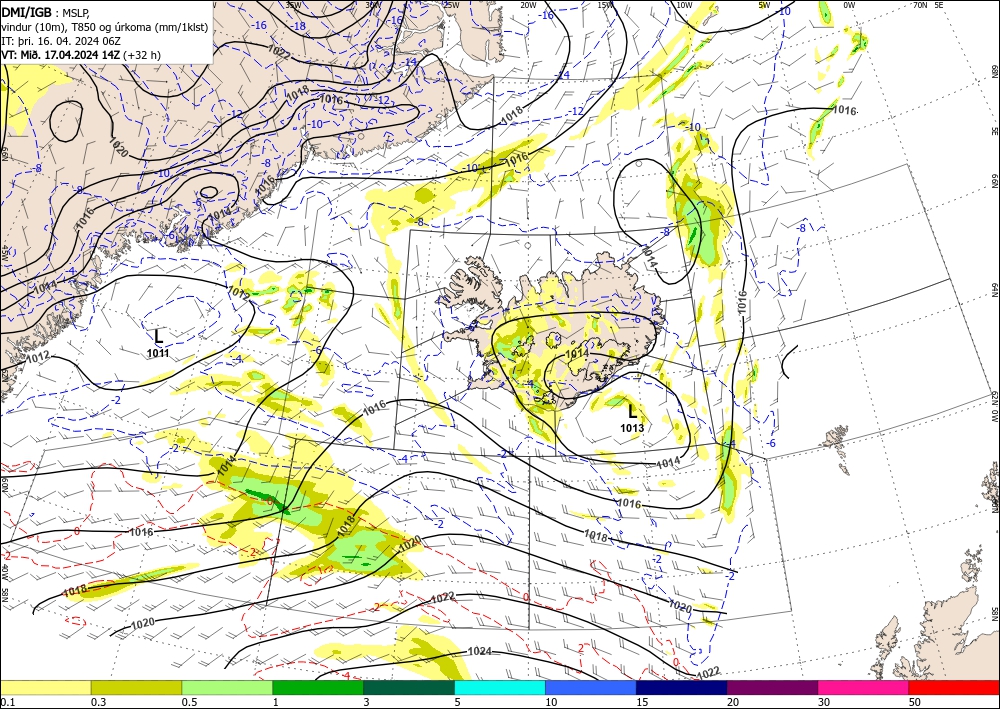The width and height of the screenshot is (1000, 709).
Task: Click the '15' legend scale label
Action: tap(642, 702)
